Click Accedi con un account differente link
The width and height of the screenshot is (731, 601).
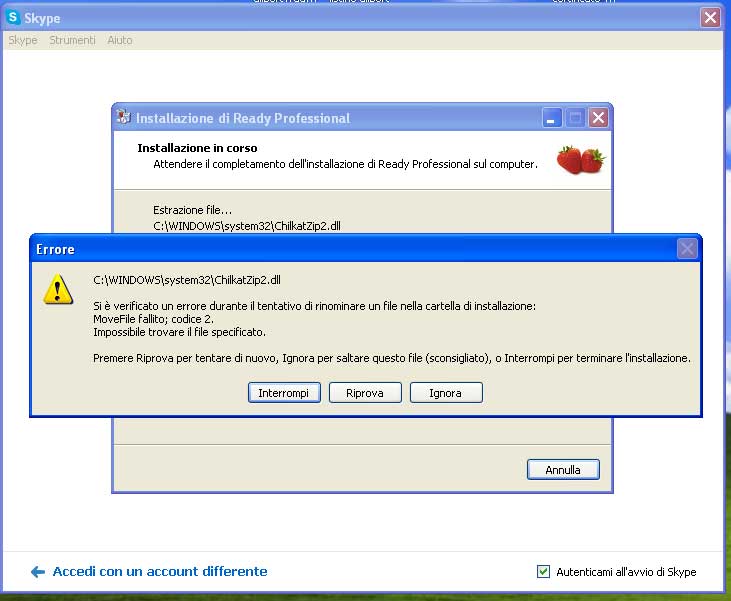[x=160, y=571]
